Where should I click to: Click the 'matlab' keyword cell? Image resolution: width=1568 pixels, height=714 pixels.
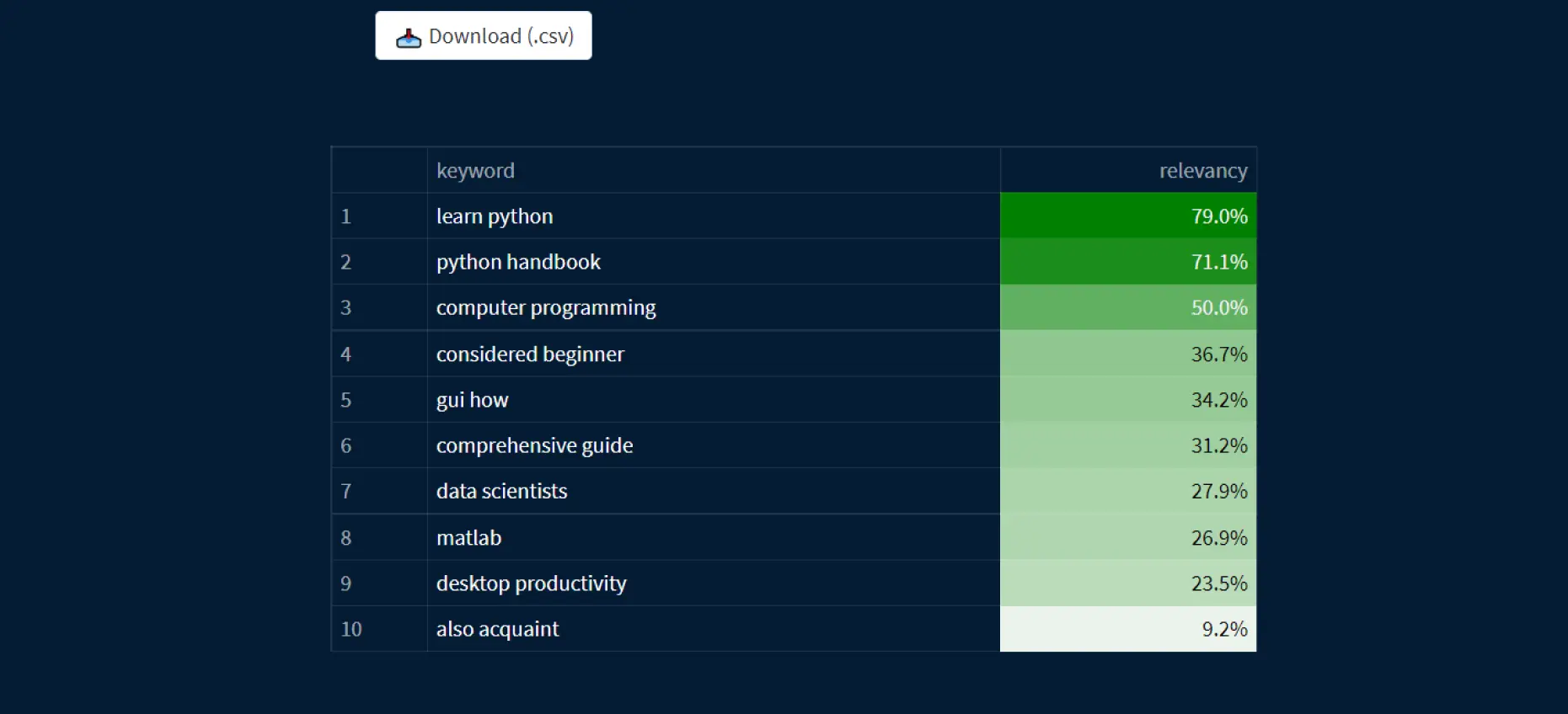714,537
